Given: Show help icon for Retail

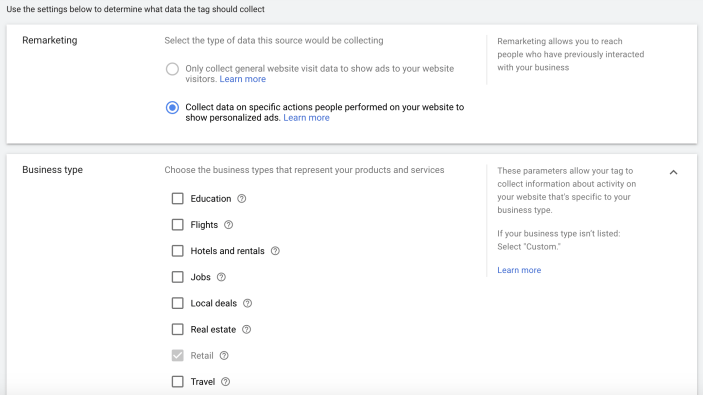Looking at the screenshot, I should (224, 356).
